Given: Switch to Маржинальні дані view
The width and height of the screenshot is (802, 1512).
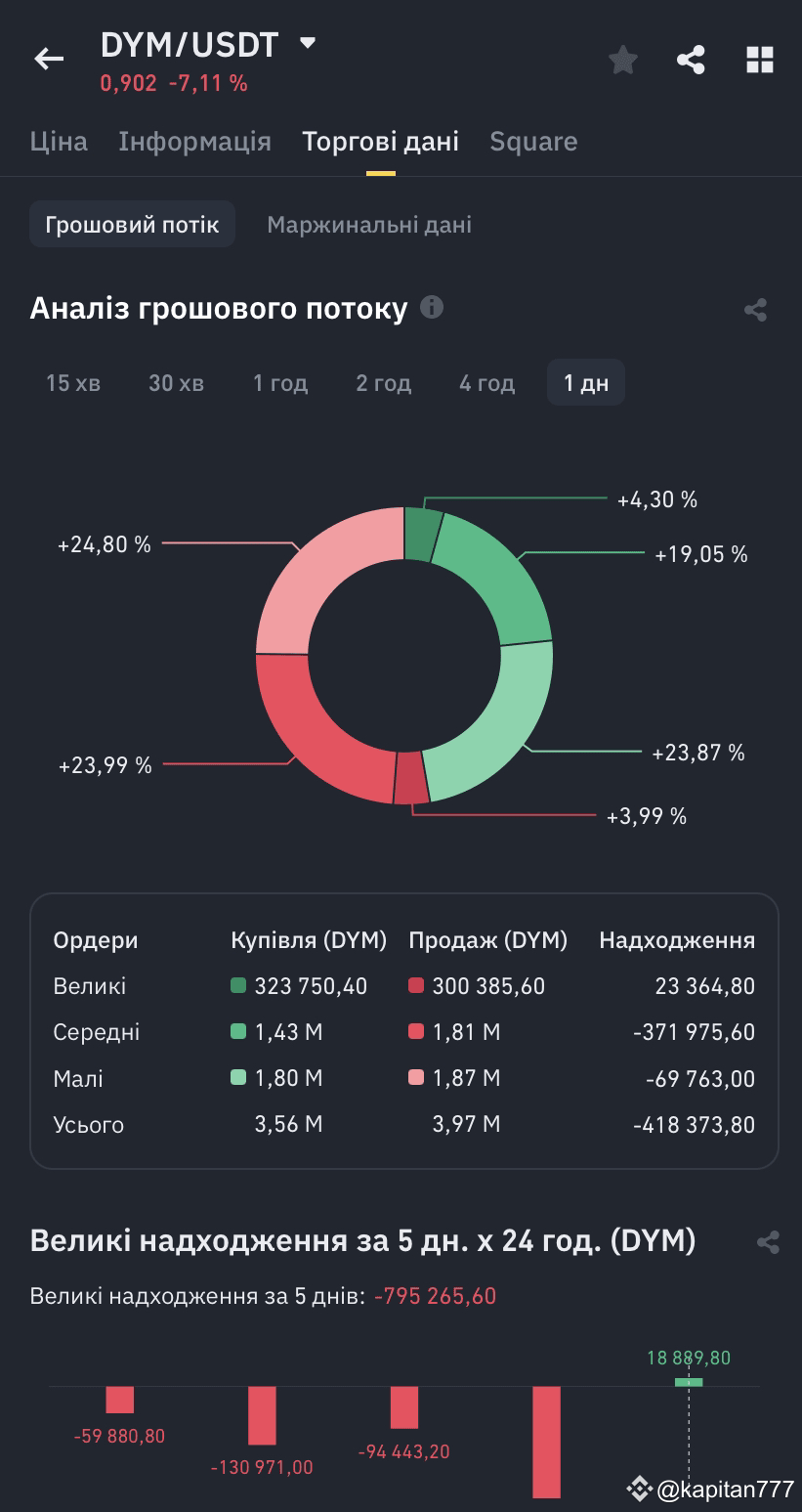Looking at the screenshot, I should [368, 223].
